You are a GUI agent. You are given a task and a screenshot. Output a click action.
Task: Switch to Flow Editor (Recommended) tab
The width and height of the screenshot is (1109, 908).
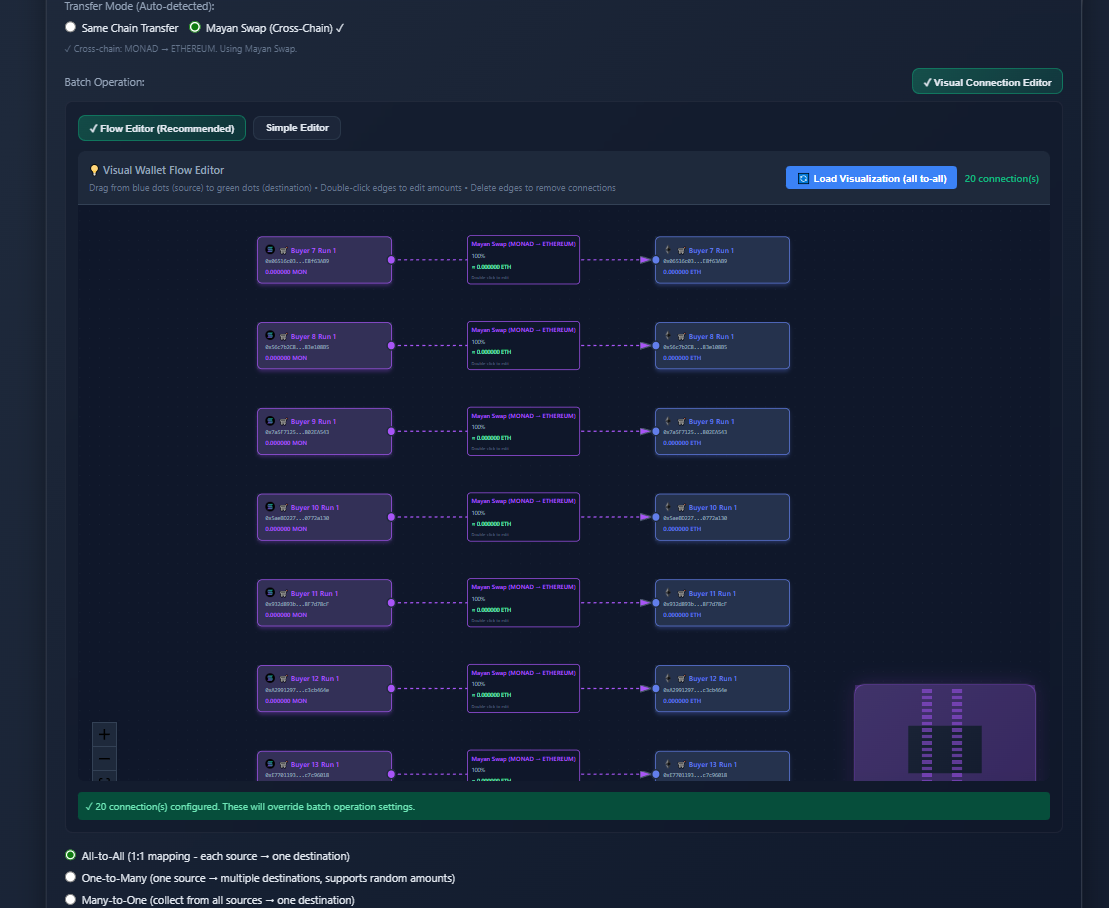pos(161,128)
